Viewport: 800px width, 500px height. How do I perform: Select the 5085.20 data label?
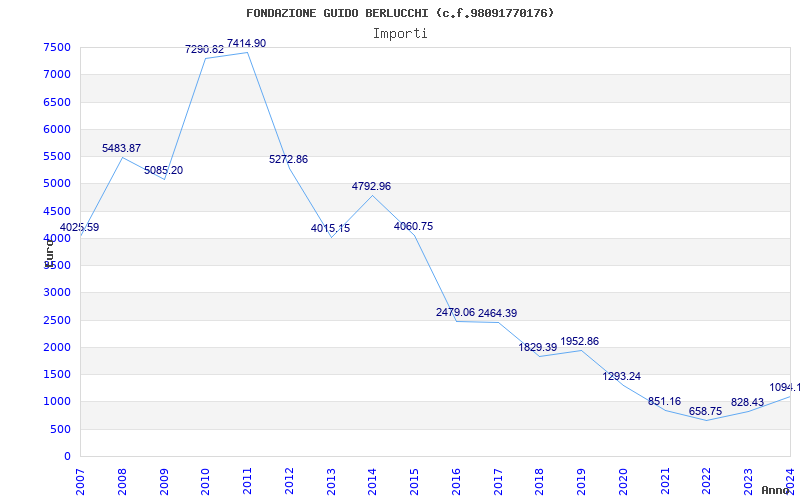pyautogui.click(x=163, y=170)
